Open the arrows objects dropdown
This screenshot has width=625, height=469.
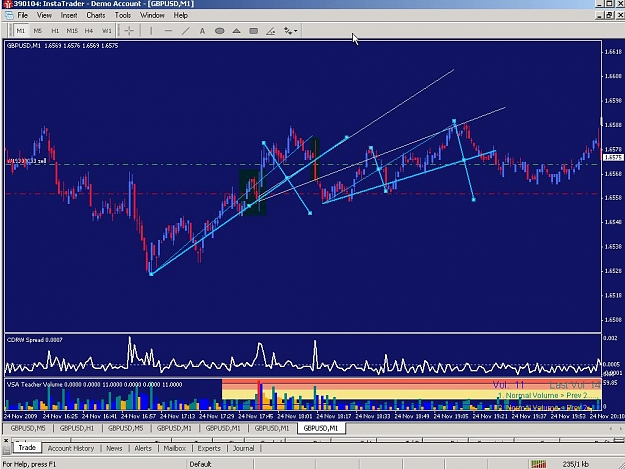tap(290, 31)
